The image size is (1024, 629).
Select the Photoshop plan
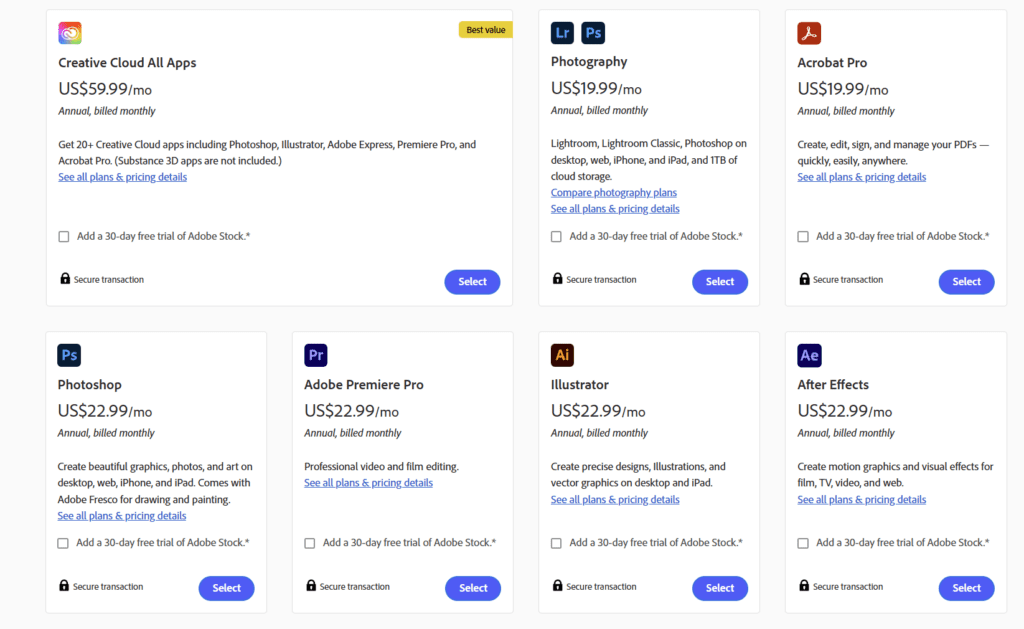click(x=227, y=588)
